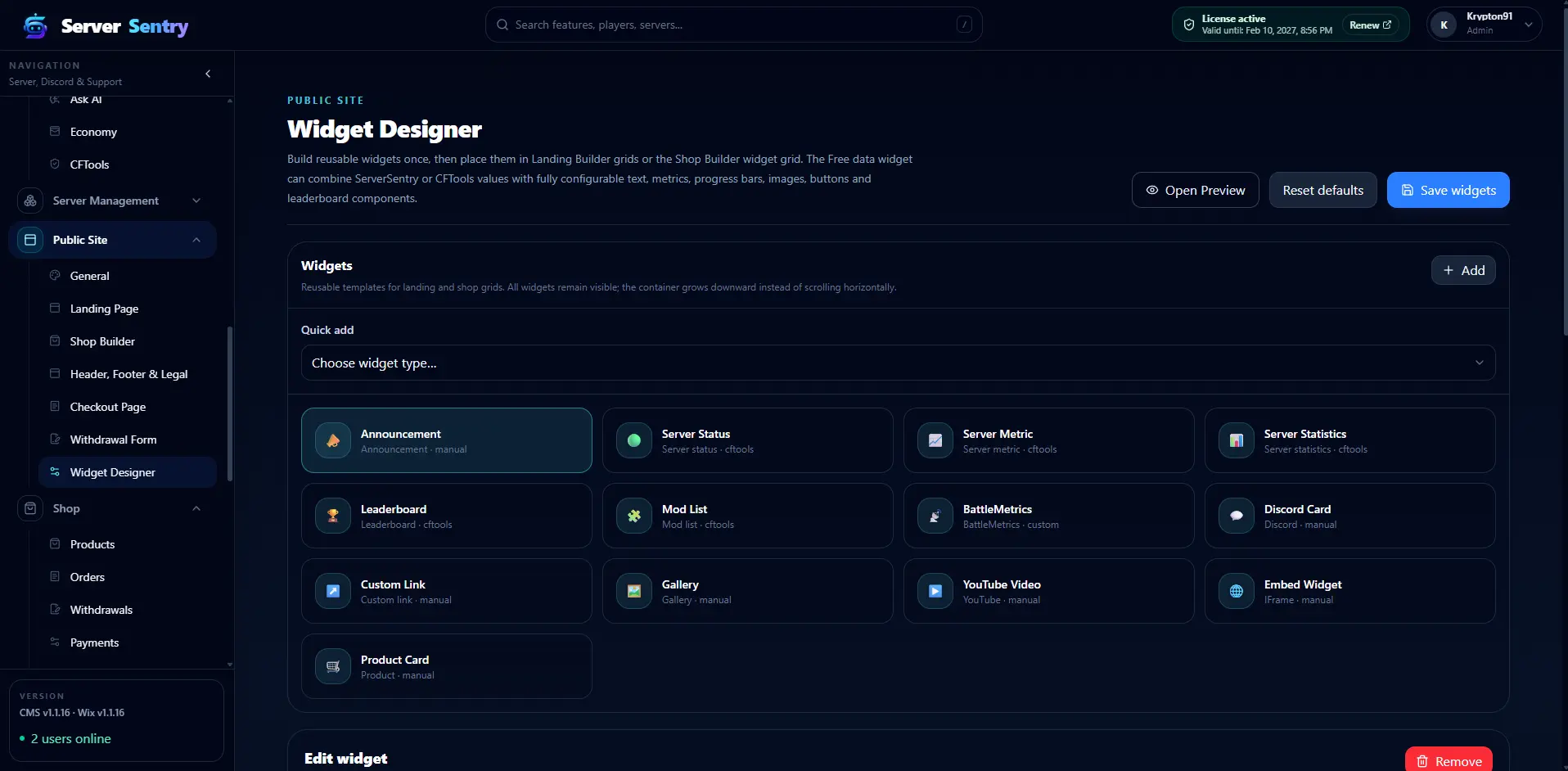Viewport: 1568px width, 771px height.
Task: Open the Choose widget type dropdown
Action: coord(898,363)
